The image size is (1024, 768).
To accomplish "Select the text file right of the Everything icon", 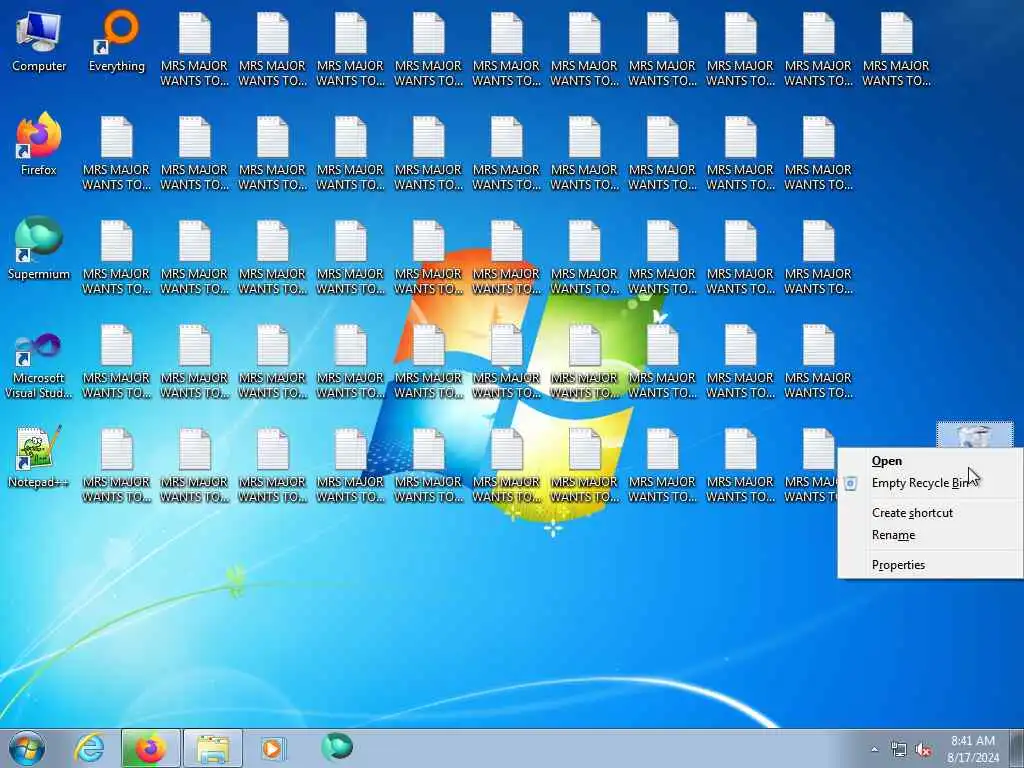I will click(x=195, y=50).
